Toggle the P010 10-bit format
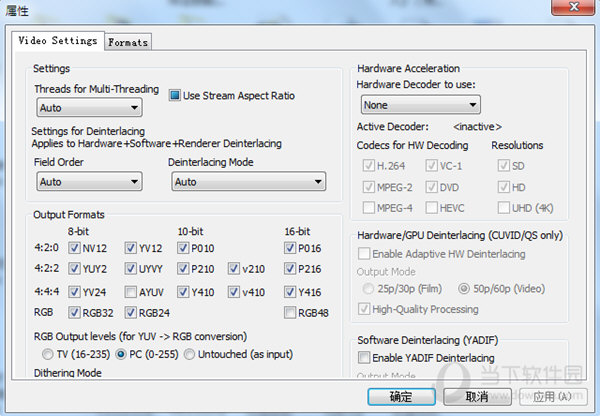The width and height of the screenshot is (600, 416). [183, 248]
